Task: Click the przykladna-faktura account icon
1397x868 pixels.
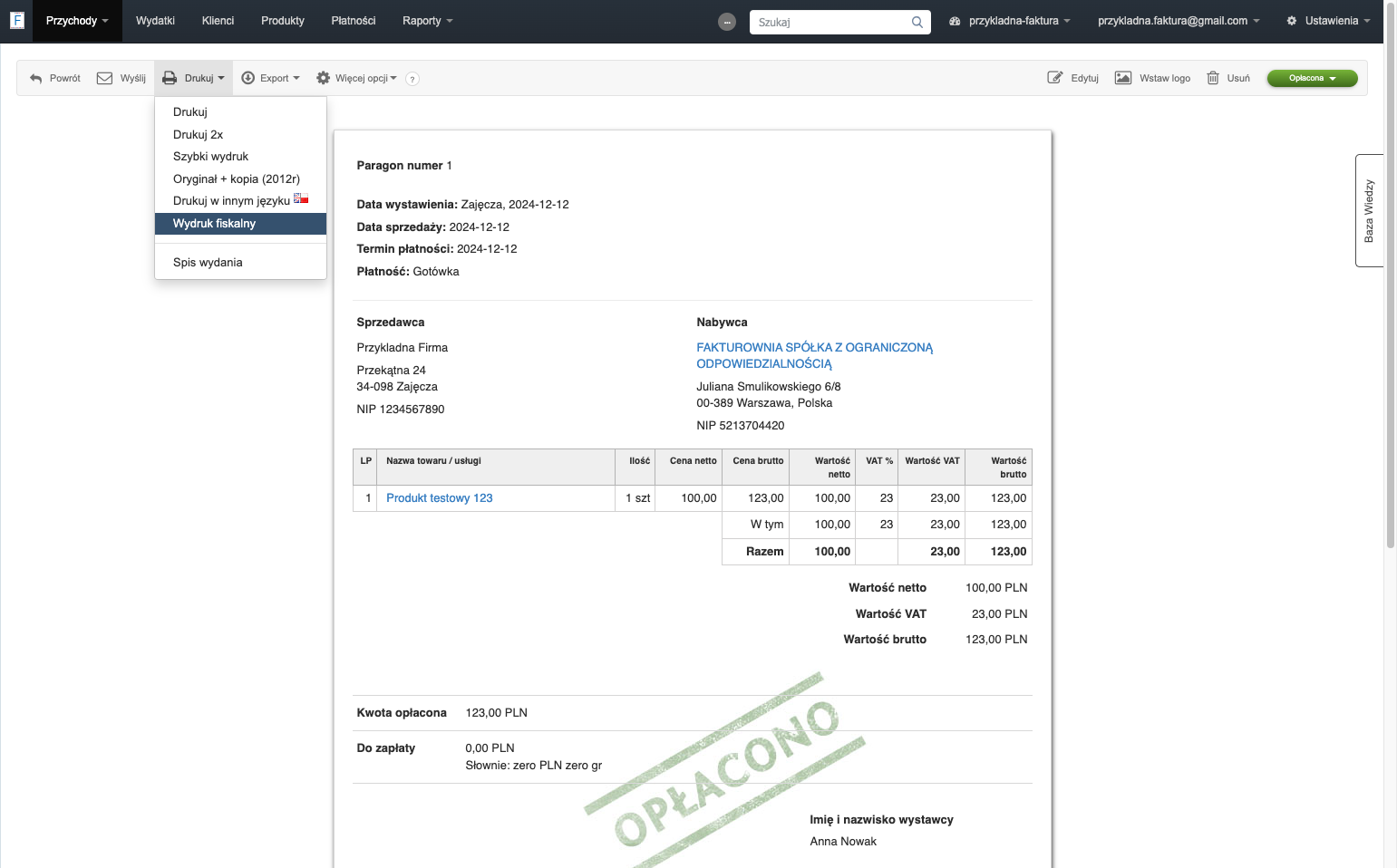Action: click(x=955, y=21)
